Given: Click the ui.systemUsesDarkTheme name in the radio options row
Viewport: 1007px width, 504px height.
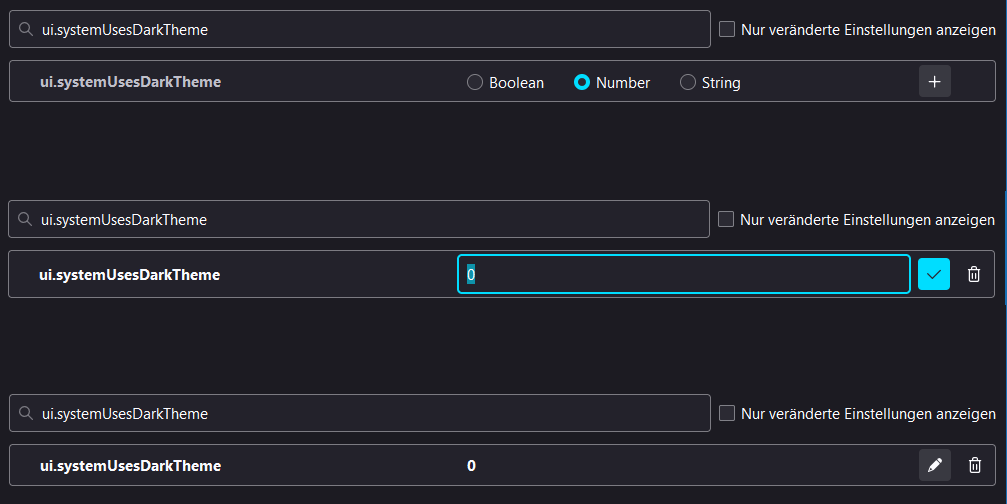Looking at the screenshot, I should (x=130, y=82).
